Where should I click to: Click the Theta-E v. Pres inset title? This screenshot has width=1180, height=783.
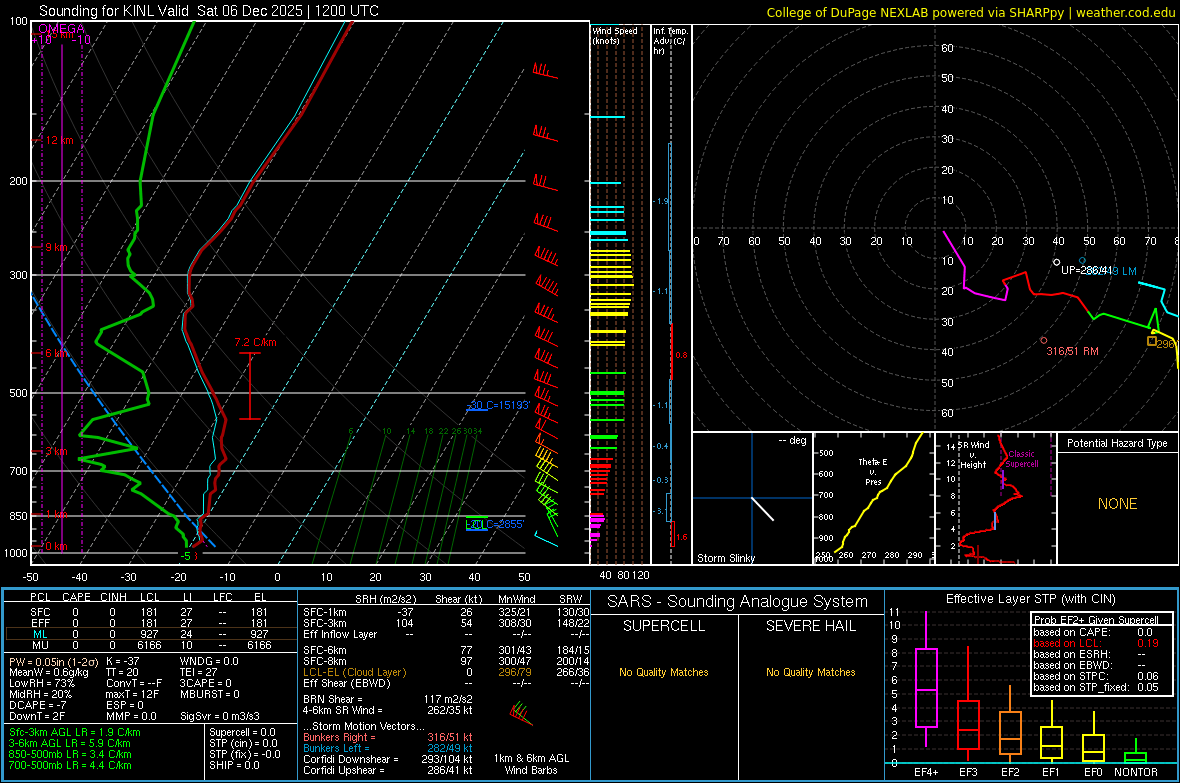[873, 471]
